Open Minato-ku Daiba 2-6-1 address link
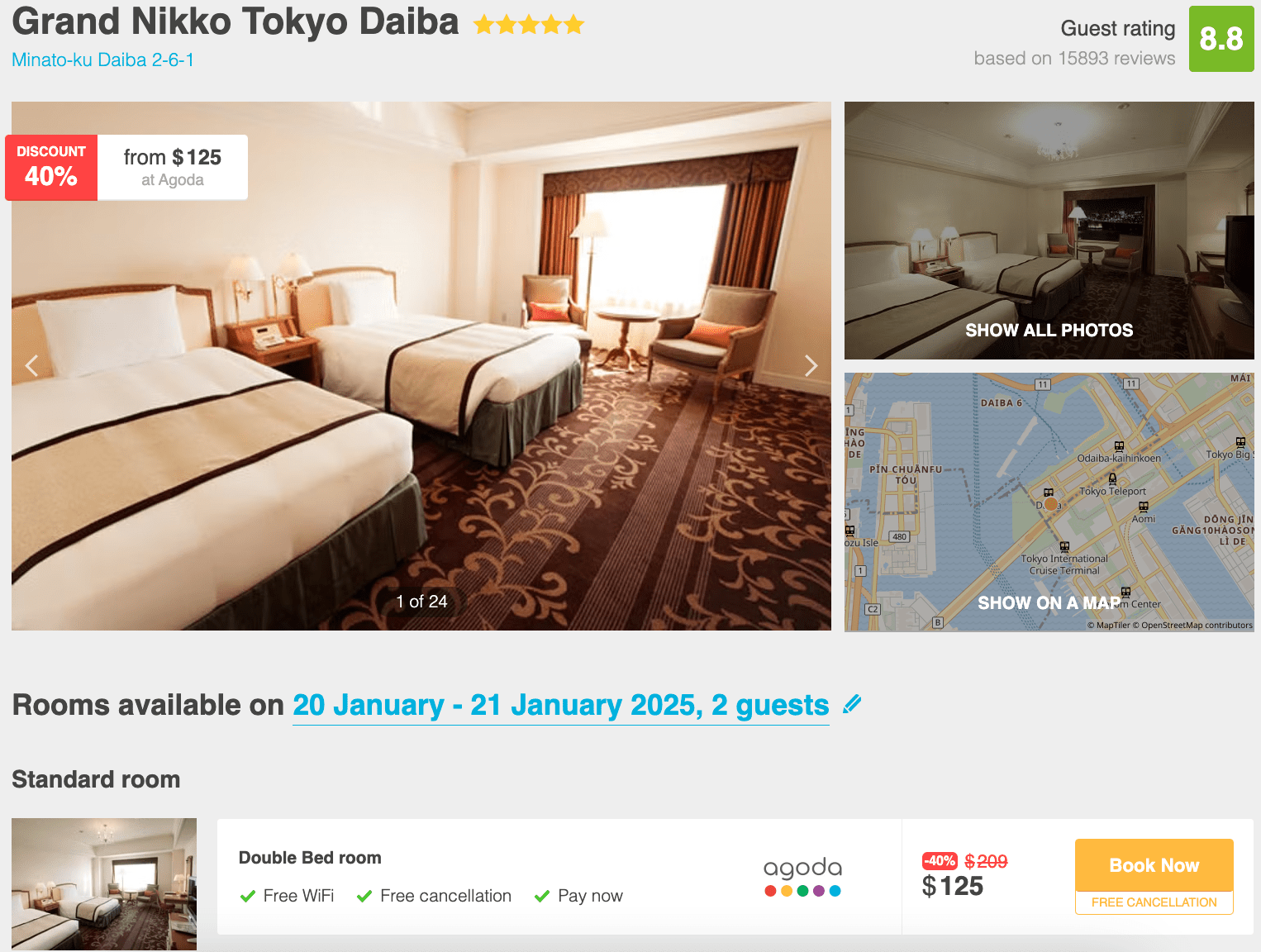Screen dimensions: 1261x952 102,59
